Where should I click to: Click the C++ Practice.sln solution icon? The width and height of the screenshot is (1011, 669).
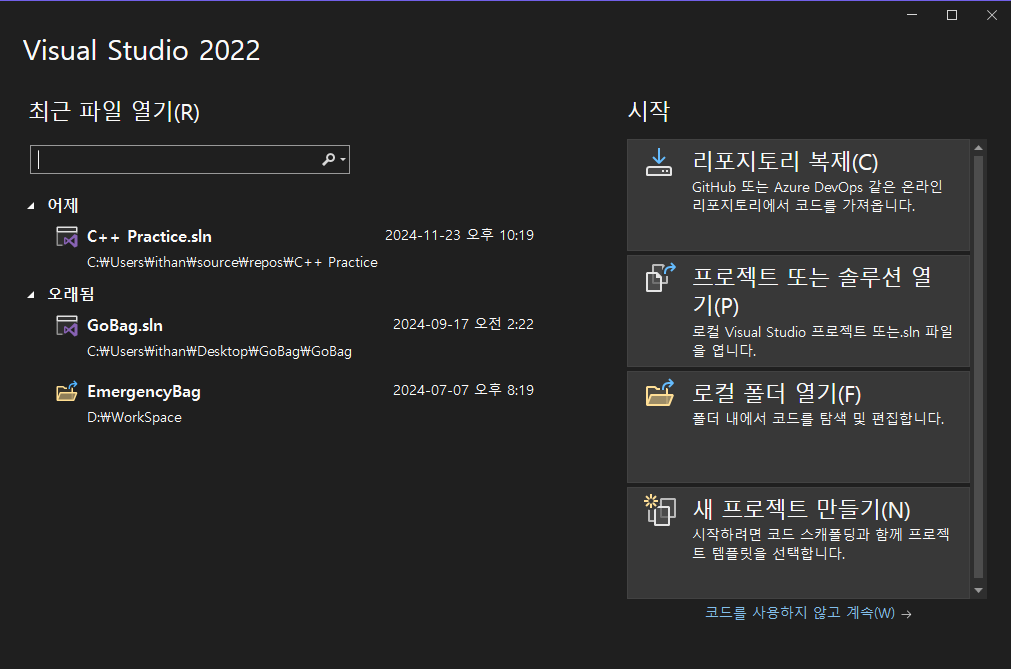click(x=67, y=237)
